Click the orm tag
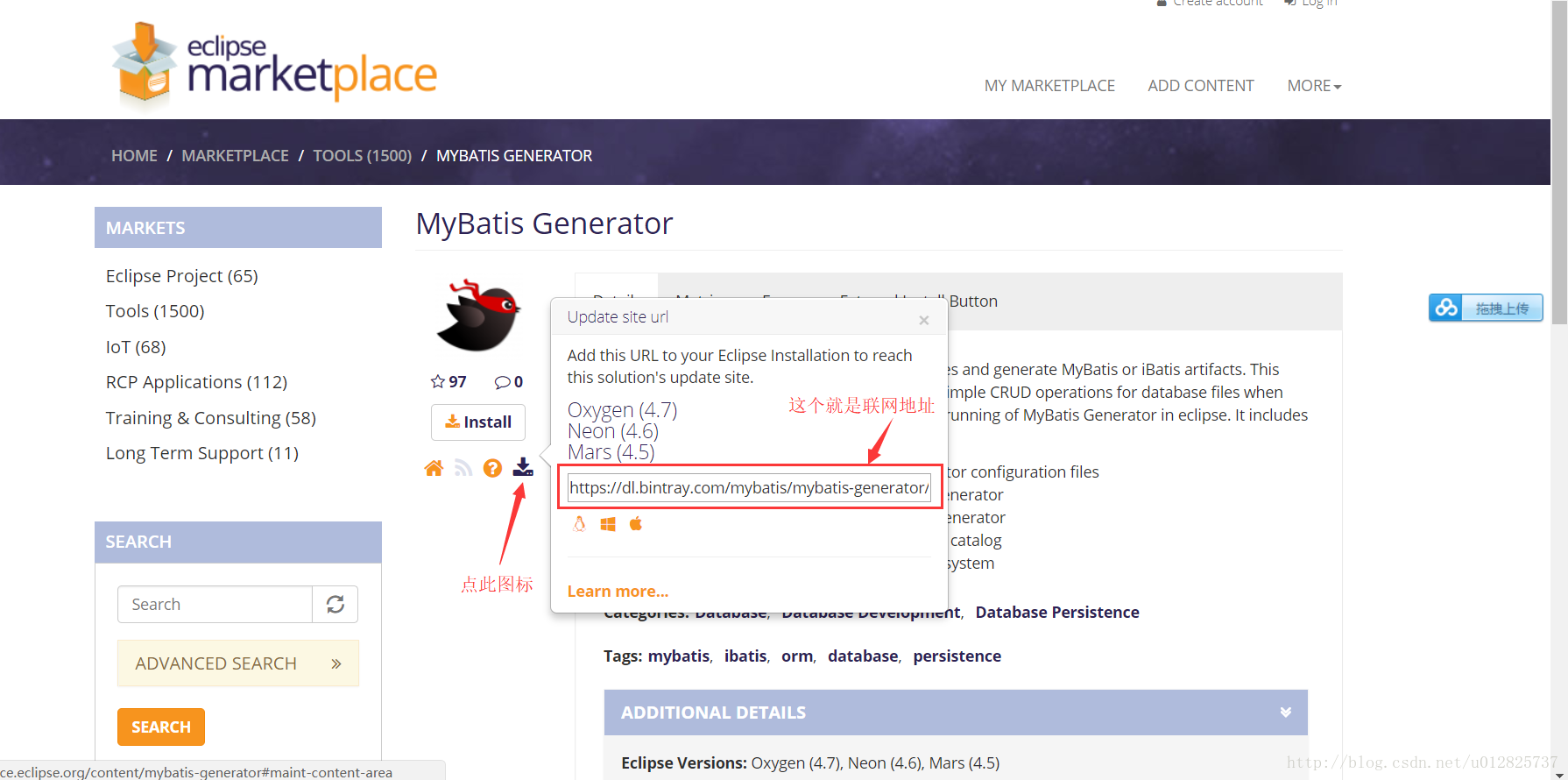1568x780 pixels. (797, 656)
